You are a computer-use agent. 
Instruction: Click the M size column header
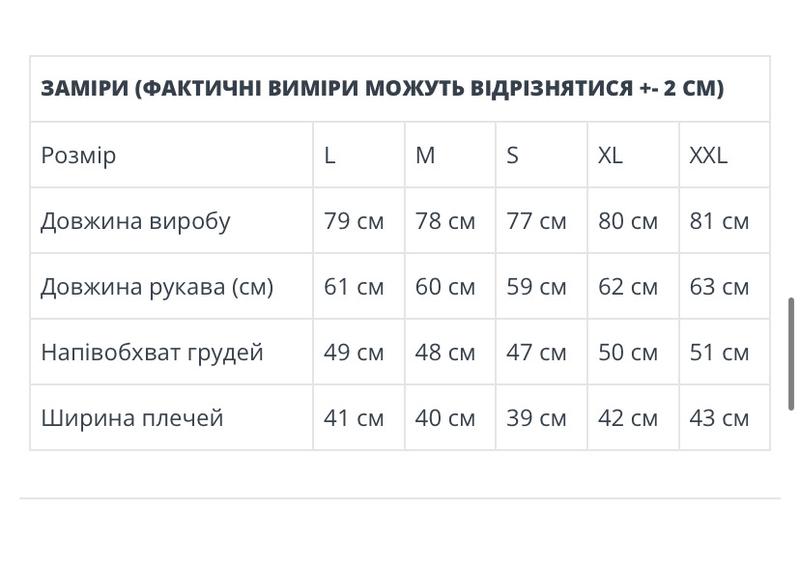pyautogui.click(x=425, y=155)
